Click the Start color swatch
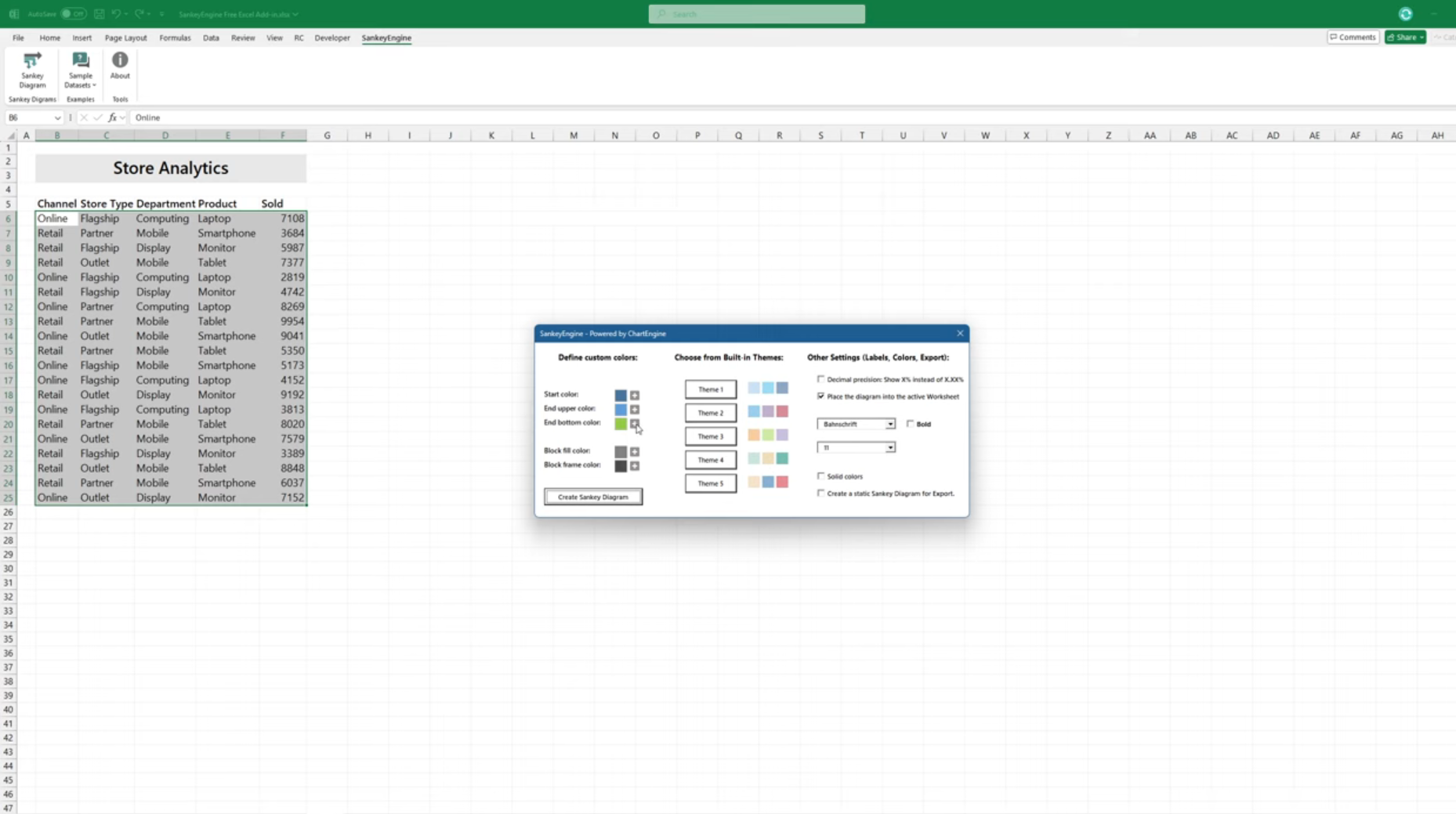The height and width of the screenshot is (814, 1456). tap(621, 396)
